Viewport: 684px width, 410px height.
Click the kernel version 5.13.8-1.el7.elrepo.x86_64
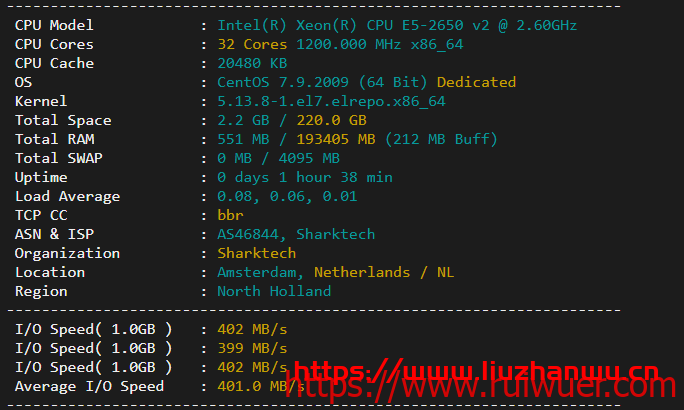pyautogui.click(x=331, y=101)
